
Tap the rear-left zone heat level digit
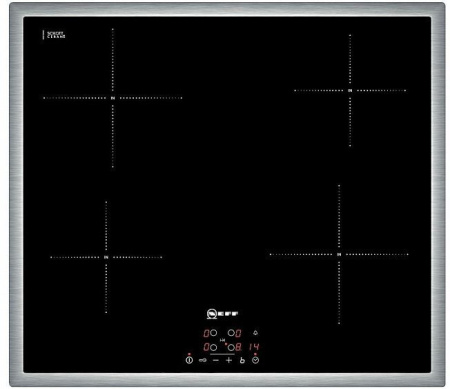click(206, 333)
